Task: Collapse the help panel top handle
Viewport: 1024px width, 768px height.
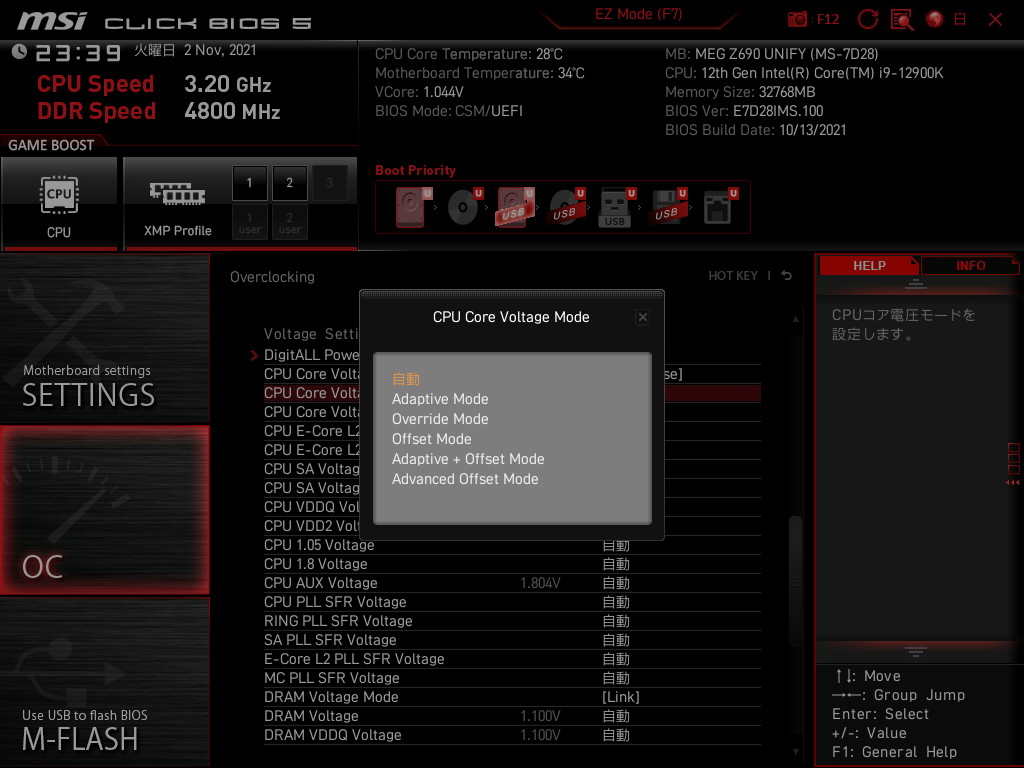Action: [x=916, y=284]
